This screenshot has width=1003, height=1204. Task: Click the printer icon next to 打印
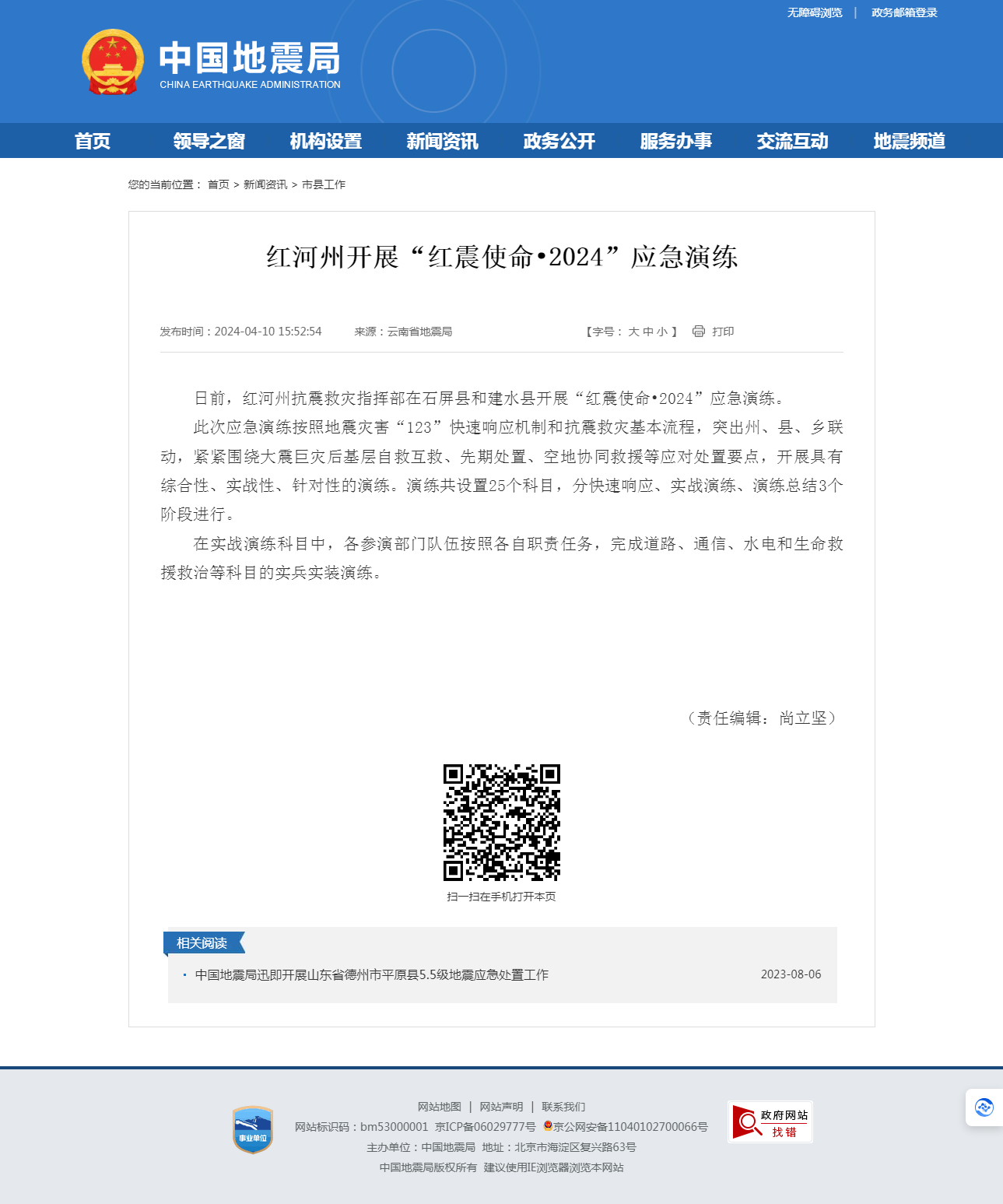[x=698, y=332]
